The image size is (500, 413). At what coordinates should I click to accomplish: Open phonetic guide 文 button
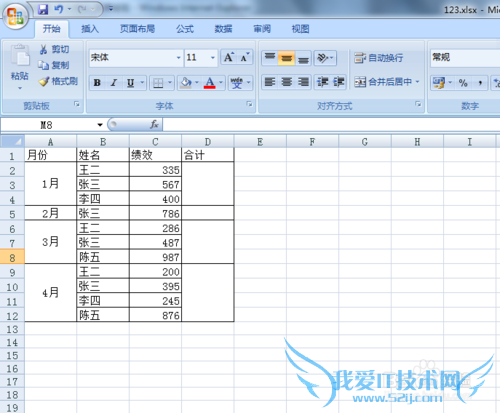(x=236, y=82)
